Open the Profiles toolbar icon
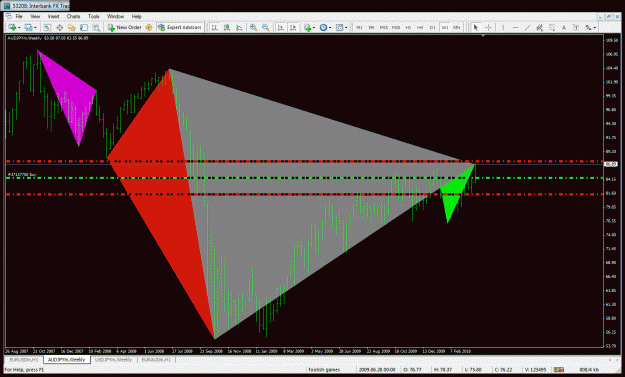 point(28,27)
